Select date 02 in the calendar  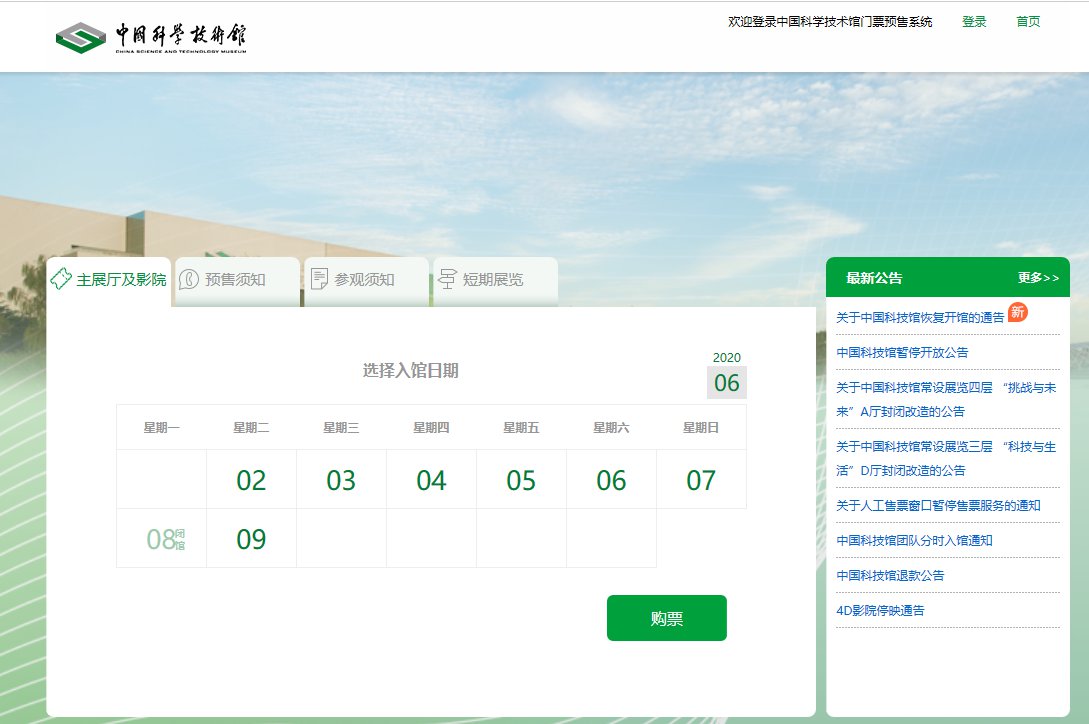tap(251, 481)
